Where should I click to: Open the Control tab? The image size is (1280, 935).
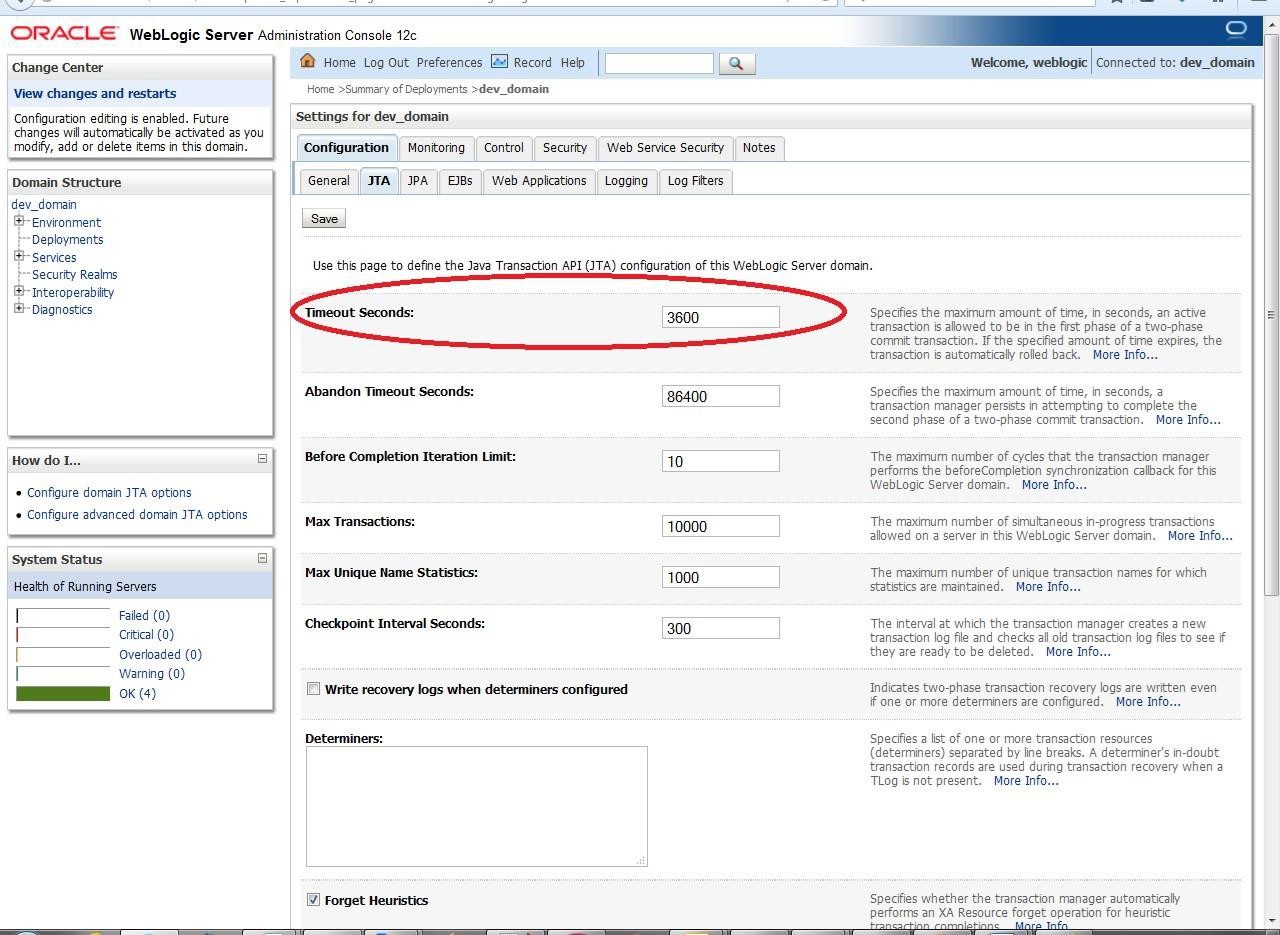click(x=504, y=148)
